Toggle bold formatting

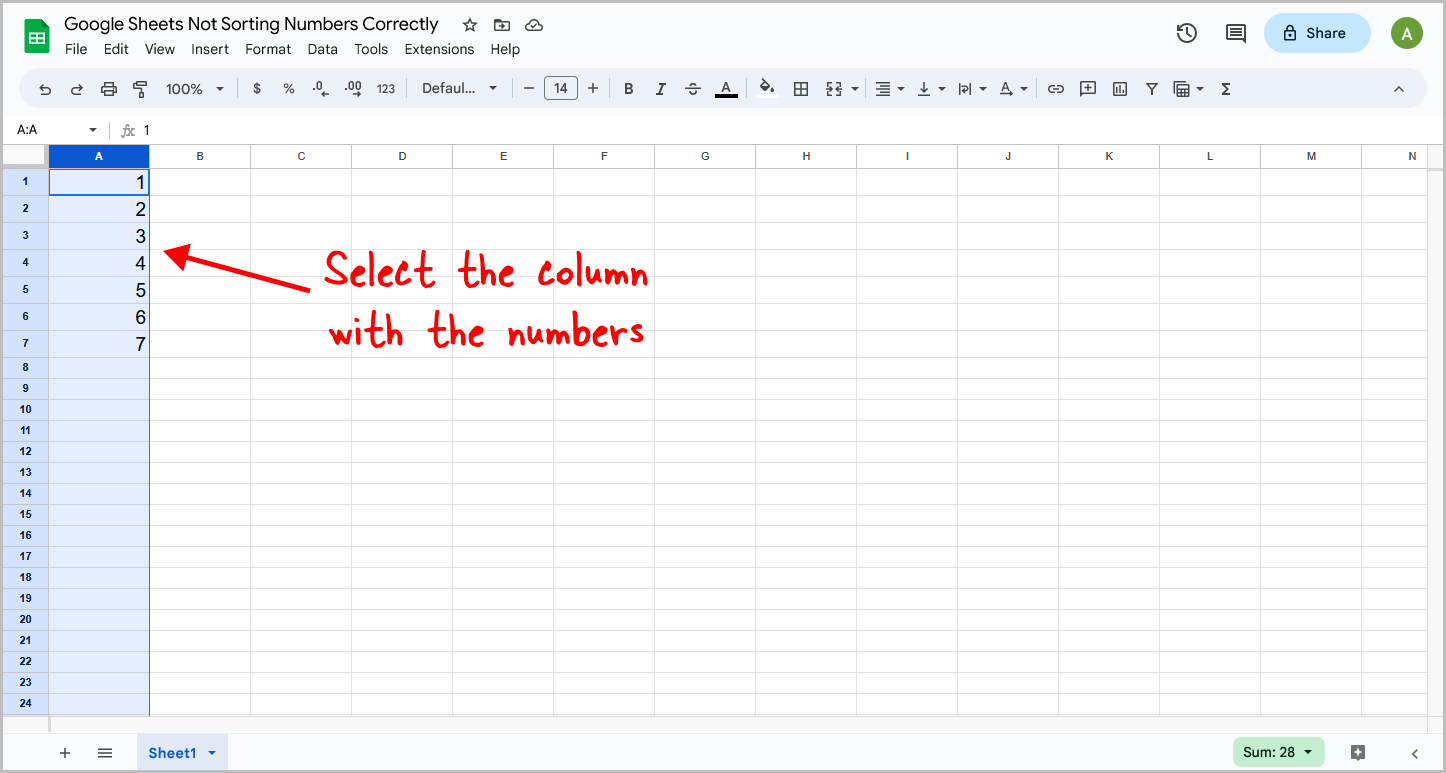pos(629,89)
